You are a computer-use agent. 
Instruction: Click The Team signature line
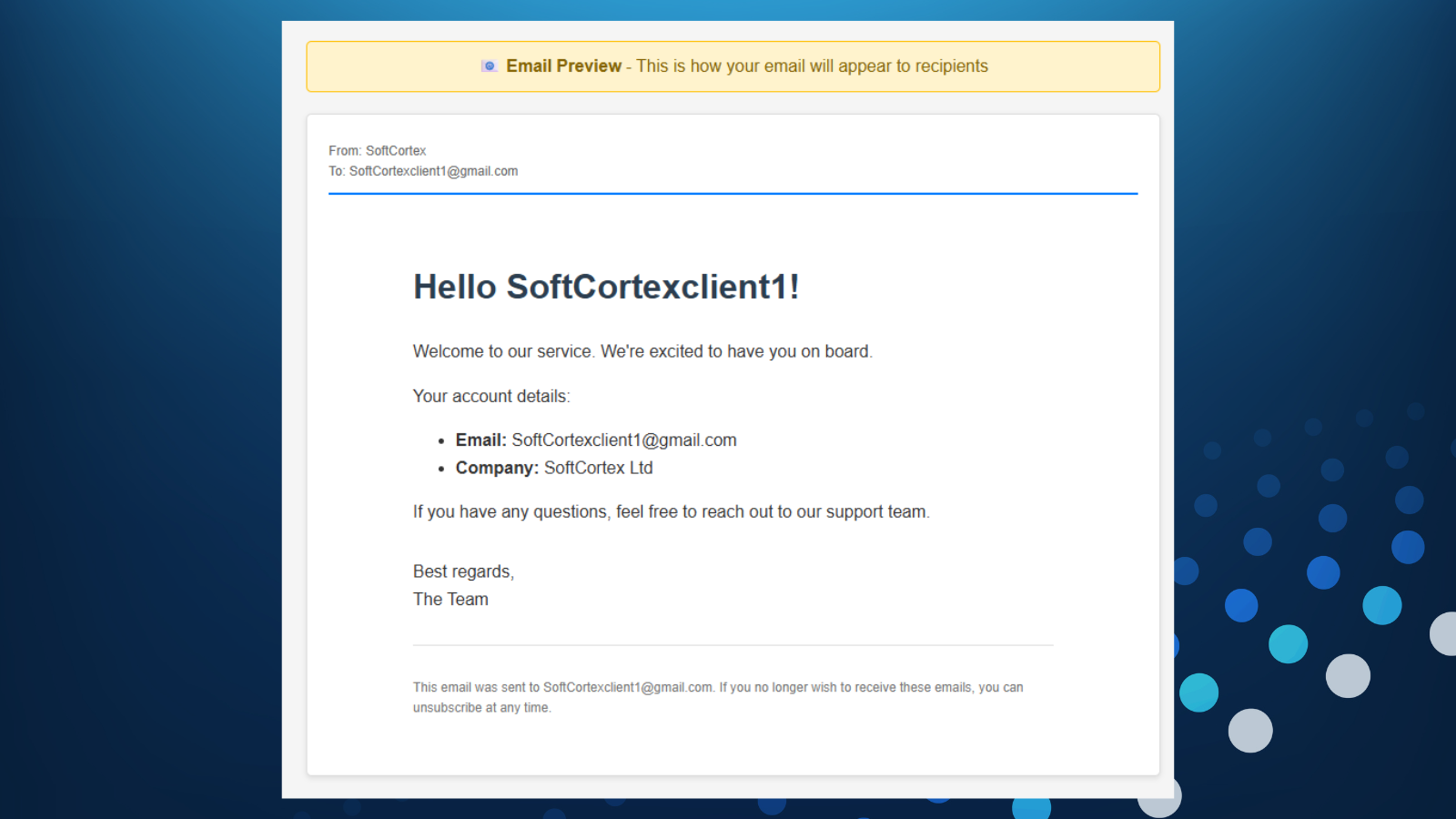click(450, 599)
